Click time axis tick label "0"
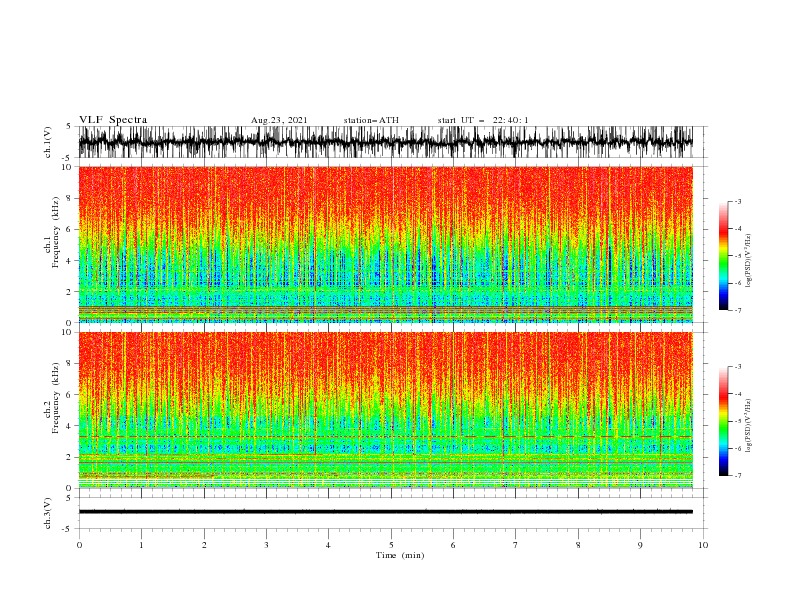This screenshot has width=792, height=612. 79,545
